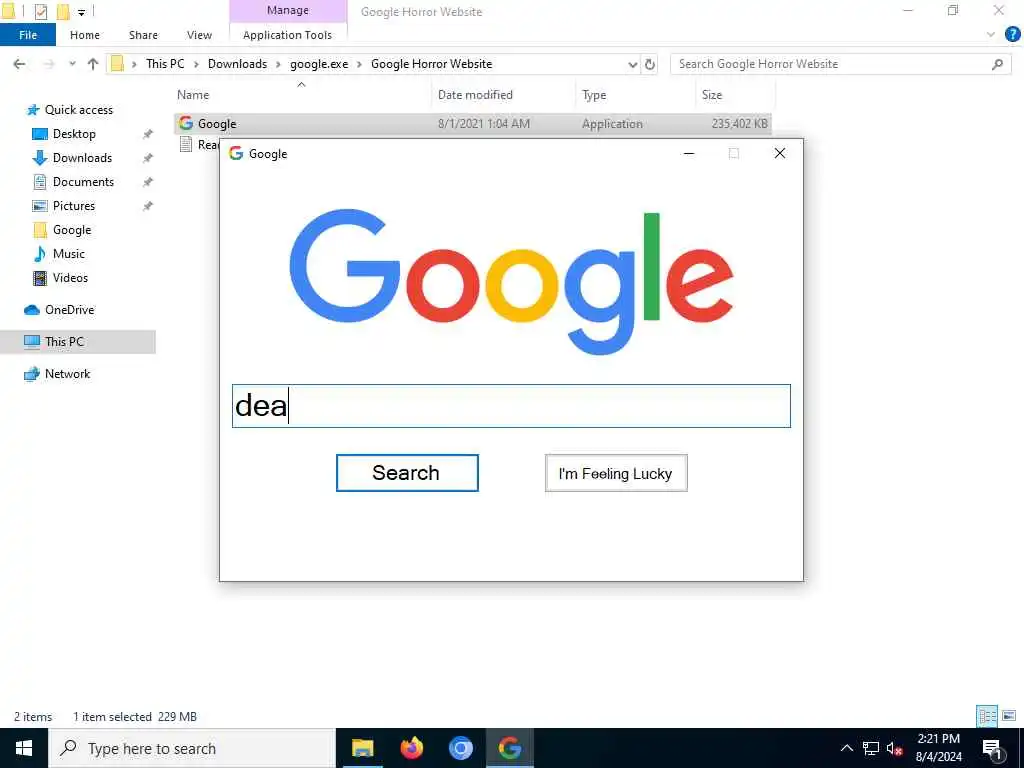
Task: Click the Search button in Google app
Action: tap(407, 473)
